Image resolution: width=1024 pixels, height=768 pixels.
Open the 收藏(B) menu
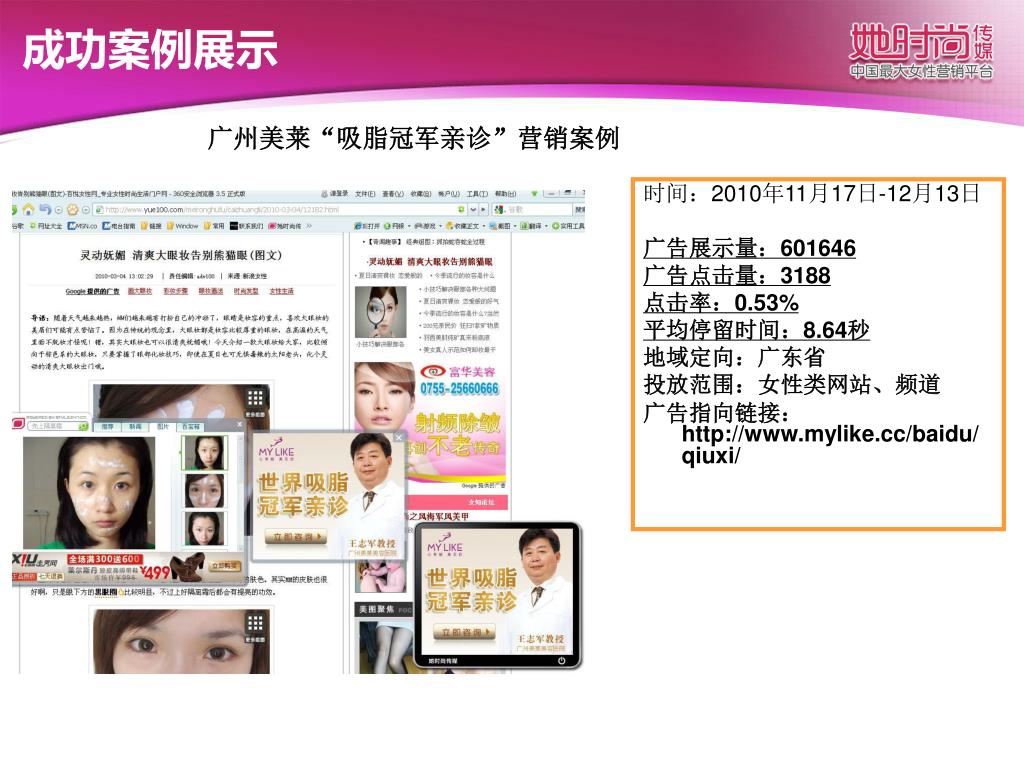click(x=421, y=194)
